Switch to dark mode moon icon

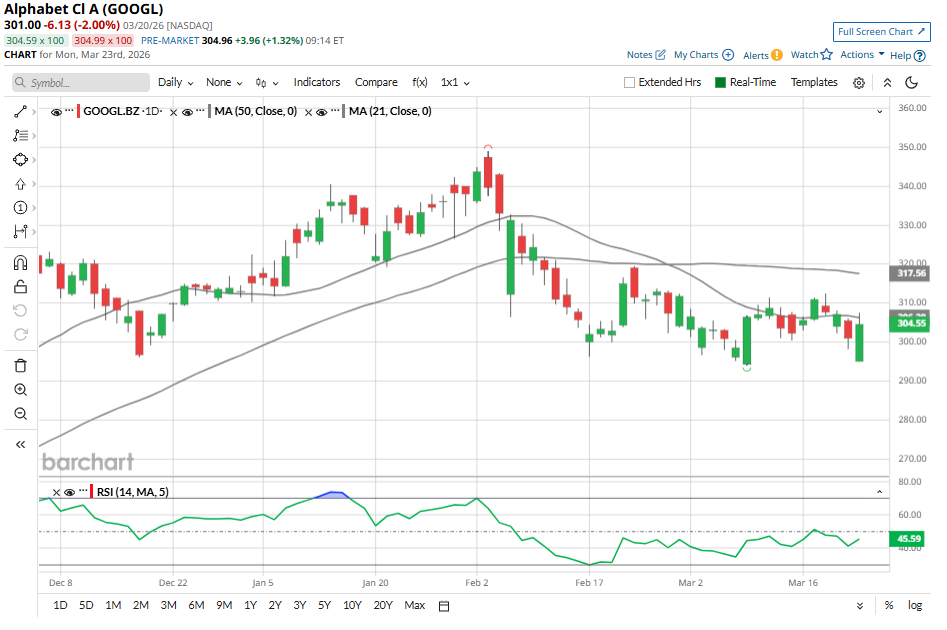(x=912, y=83)
